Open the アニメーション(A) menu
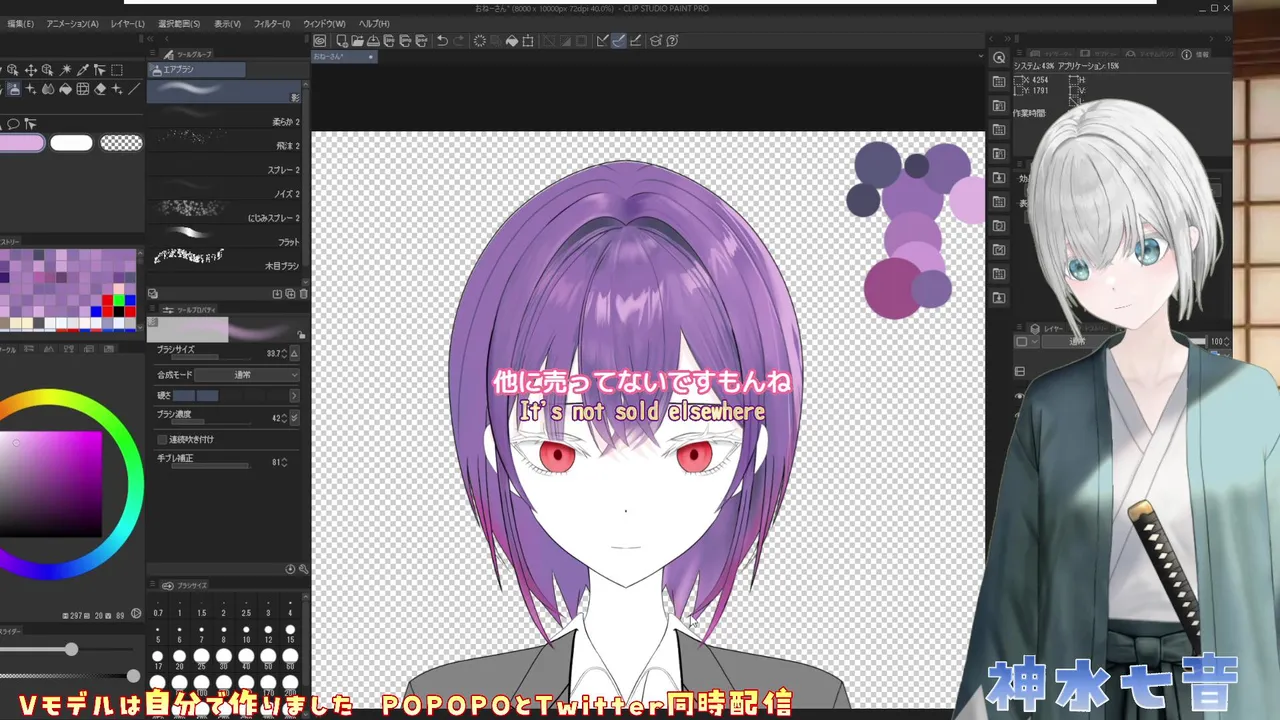This screenshot has height=720, width=1280. (x=72, y=24)
